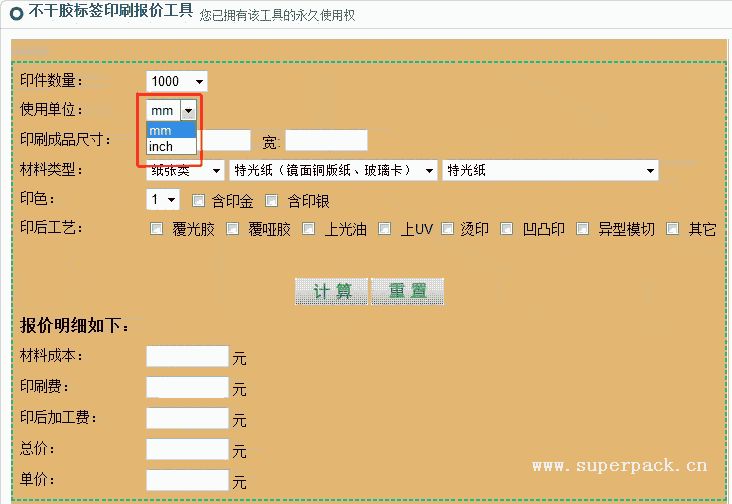Check the 上光油 option
The width and height of the screenshot is (732, 504).
[309, 229]
